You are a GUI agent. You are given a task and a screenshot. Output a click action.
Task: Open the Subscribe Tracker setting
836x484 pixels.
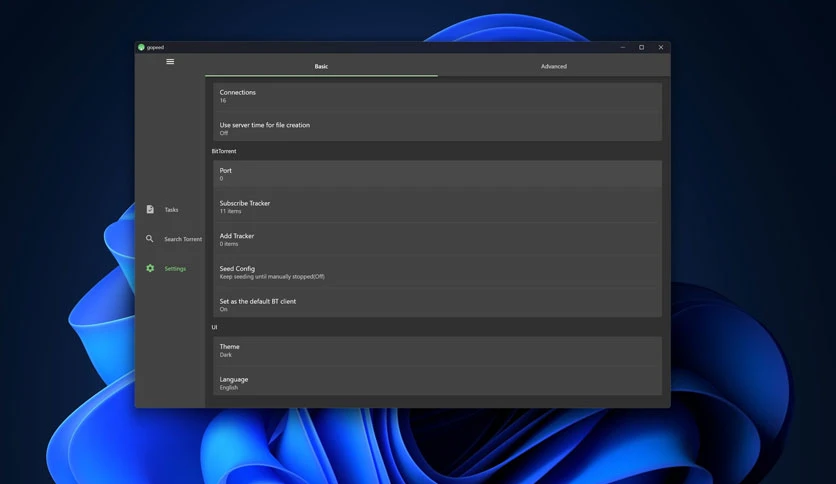[x=437, y=206]
